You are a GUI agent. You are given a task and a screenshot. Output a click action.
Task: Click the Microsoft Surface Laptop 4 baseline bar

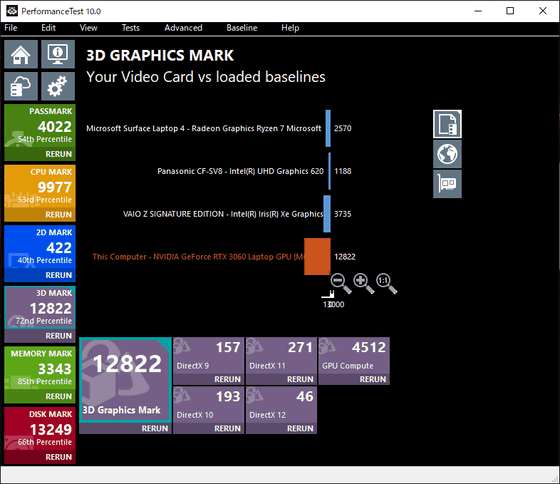tap(328, 128)
